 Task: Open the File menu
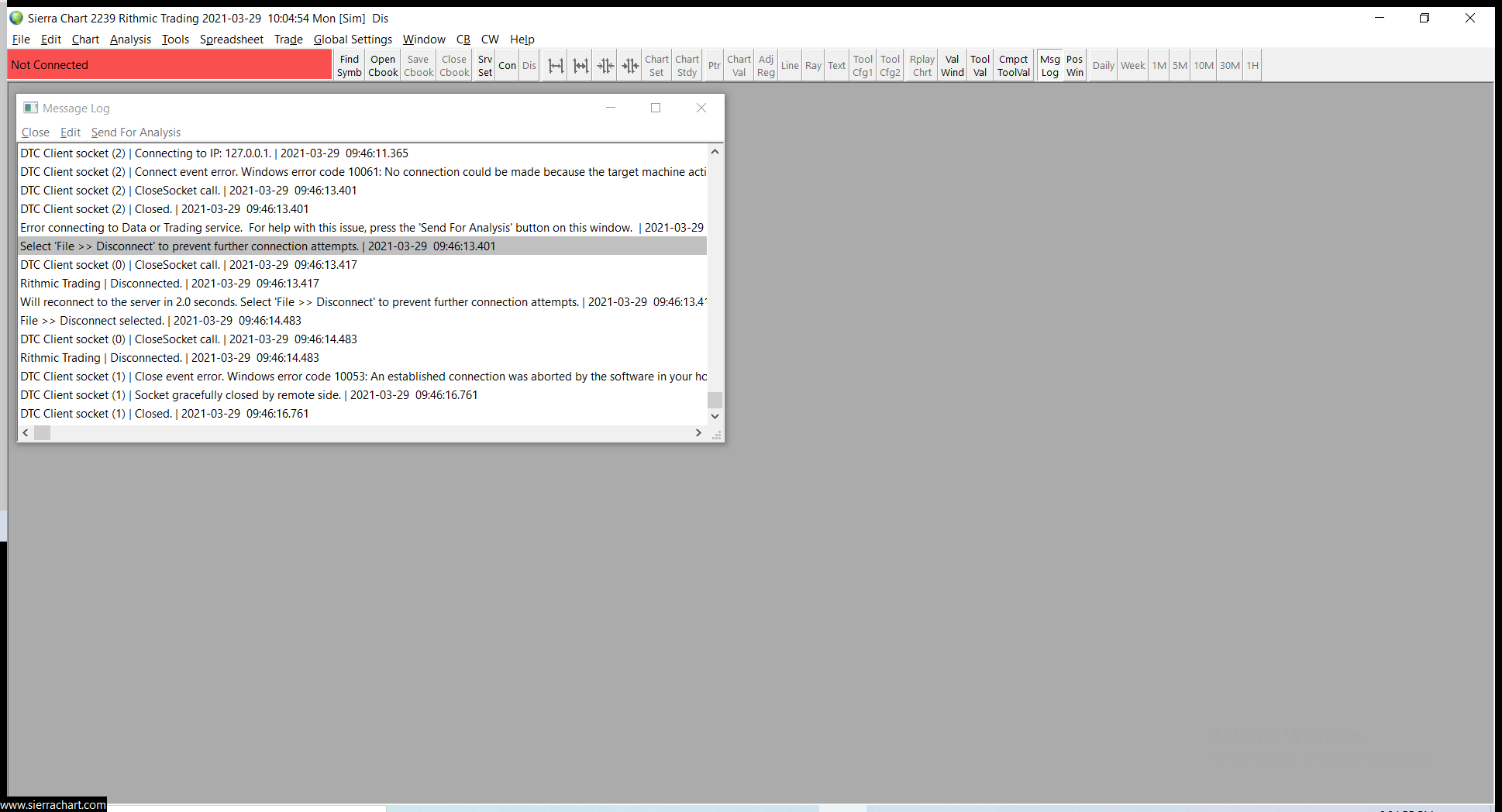click(21, 40)
